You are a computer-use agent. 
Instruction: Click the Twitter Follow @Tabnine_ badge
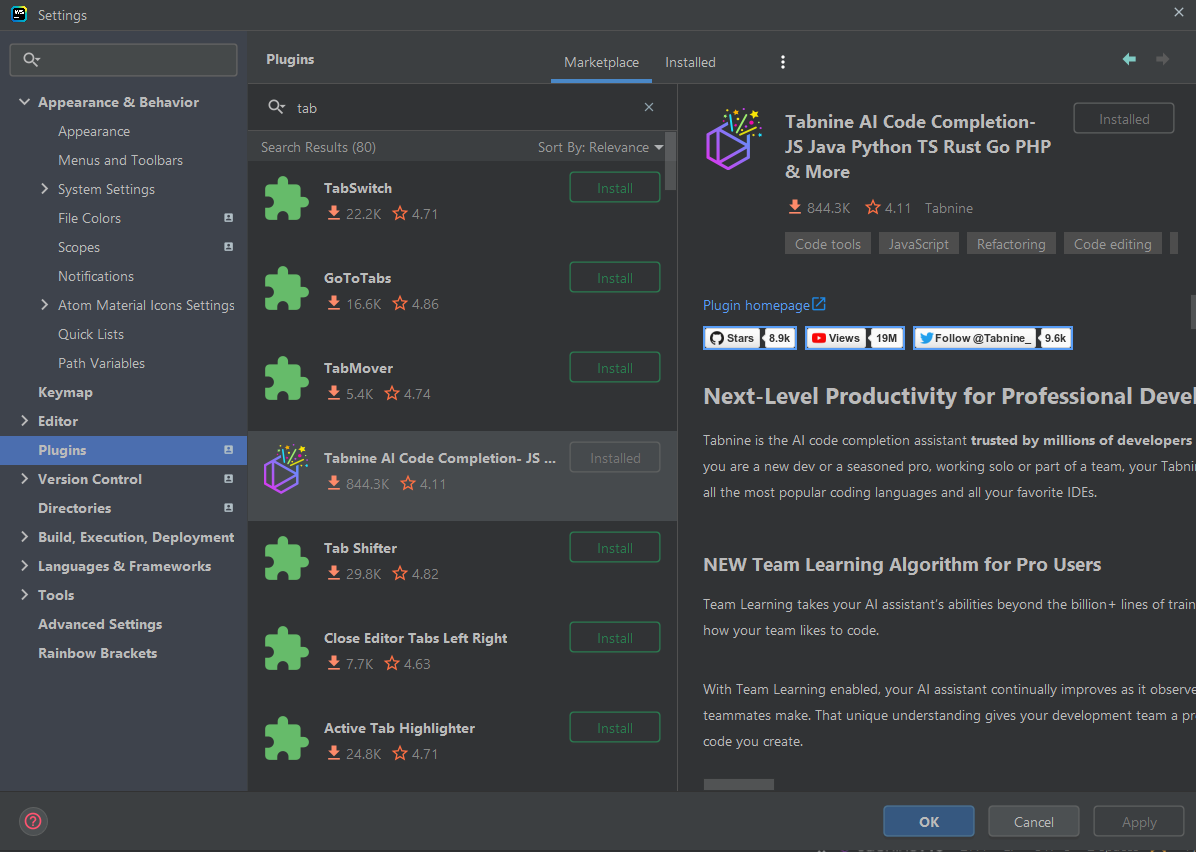992,338
